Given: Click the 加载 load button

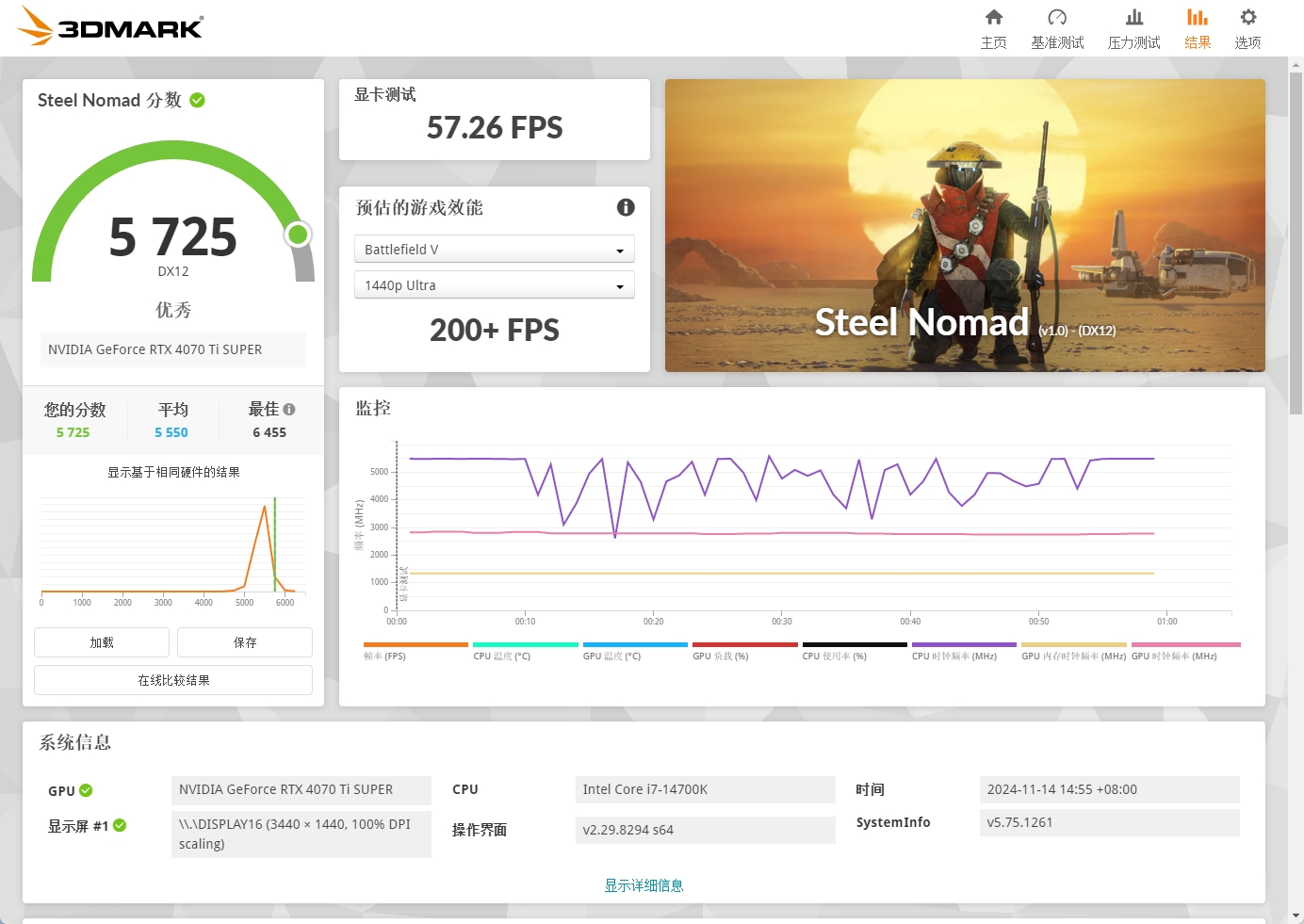Looking at the screenshot, I should click(102, 642).
